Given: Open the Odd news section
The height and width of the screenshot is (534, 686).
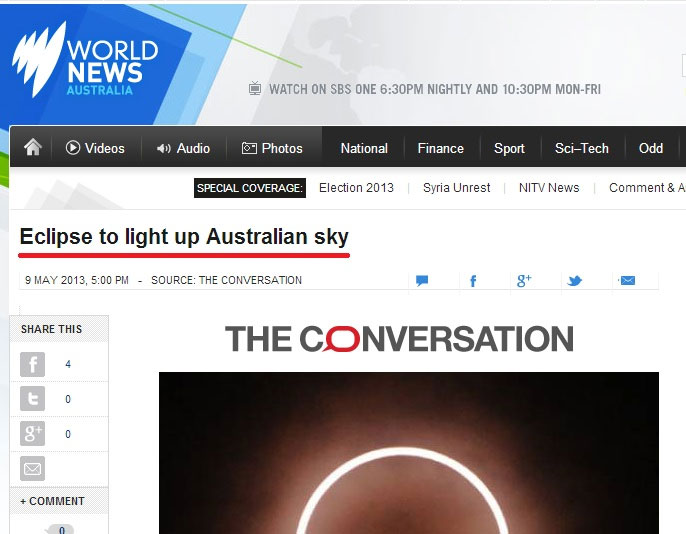Looking at the screenshot, I should pos(651,148).
